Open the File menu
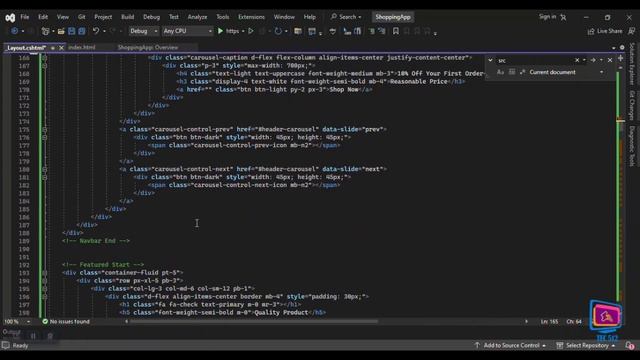The image size is (640, 360). 25,17
